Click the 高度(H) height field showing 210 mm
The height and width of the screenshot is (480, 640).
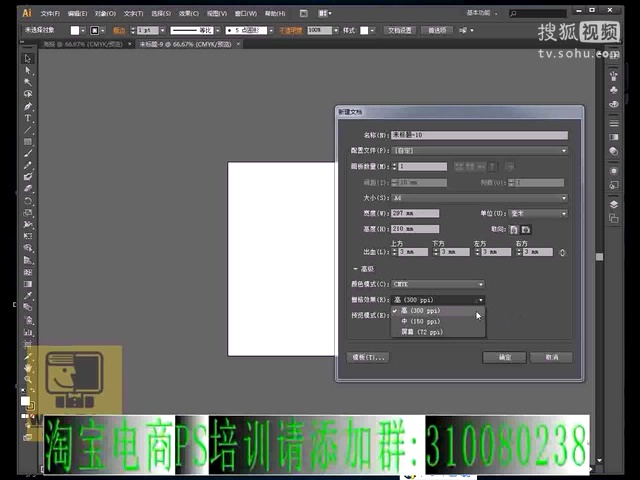(415, 229)
